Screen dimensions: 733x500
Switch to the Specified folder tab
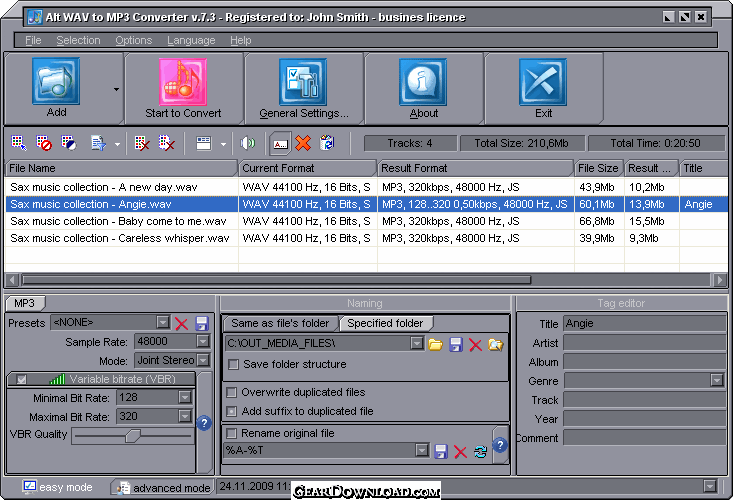point(386,323)
